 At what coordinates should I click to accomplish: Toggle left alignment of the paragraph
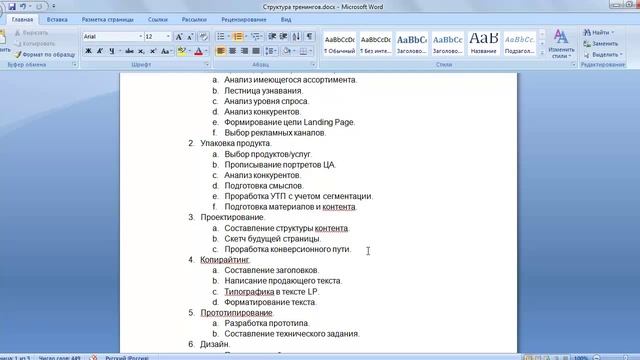220,51
